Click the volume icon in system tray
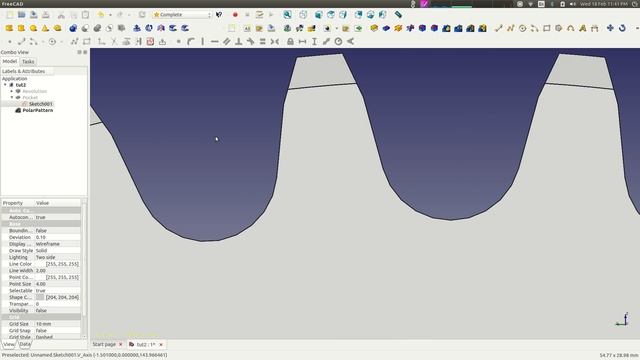This screenshot has height=360, width=640. tap(573, 4)
